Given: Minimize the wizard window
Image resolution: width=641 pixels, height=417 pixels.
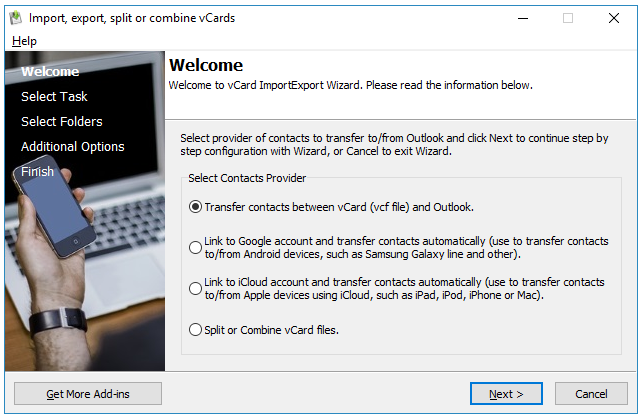Looking at the screenshot, I should (521, 18).
